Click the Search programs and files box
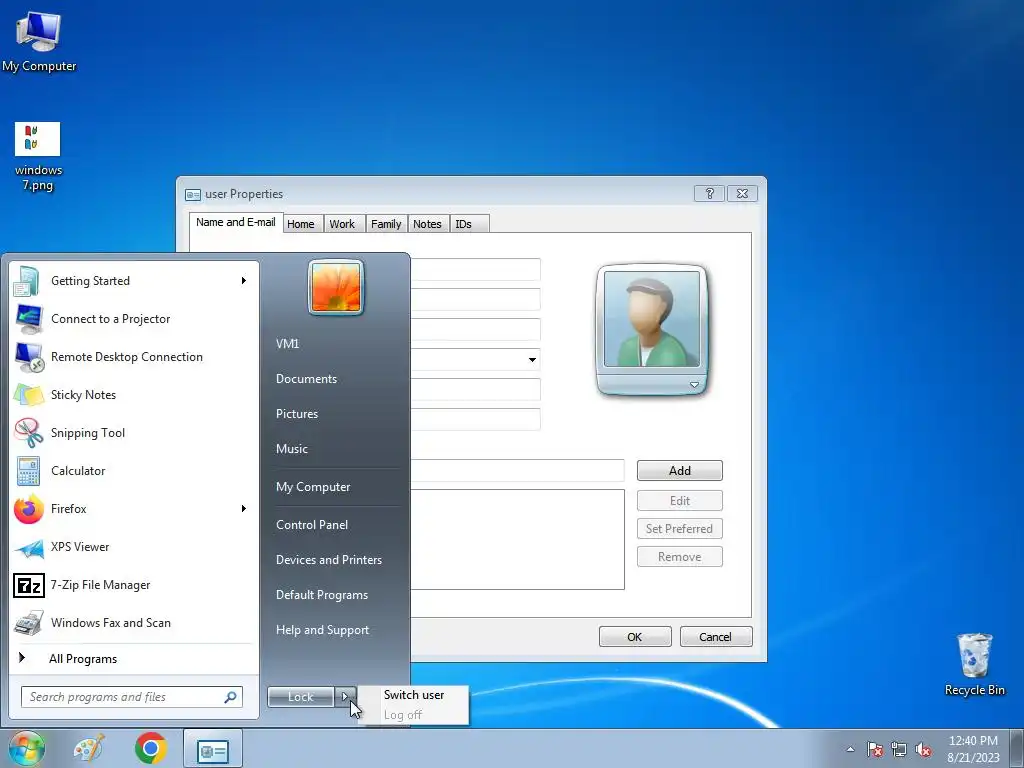This screenshot has height=768, width=1024. [131, 697]
